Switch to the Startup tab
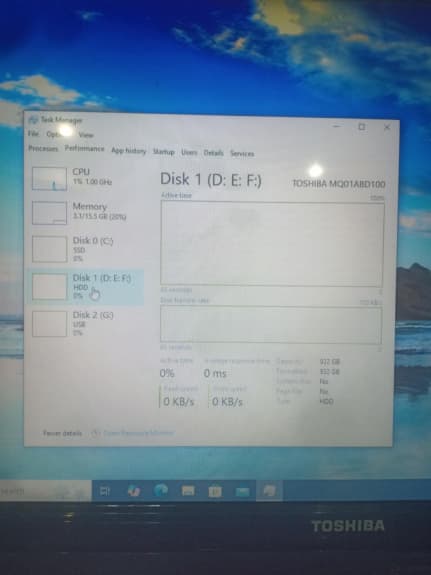This screenshot has width=431, height=575. (164, 152)
